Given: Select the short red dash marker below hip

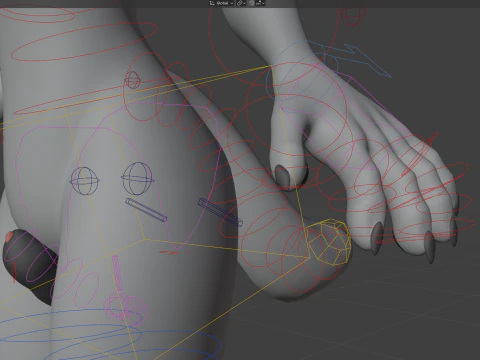Looking at the screenshot, I should click(x=169, y=252).
